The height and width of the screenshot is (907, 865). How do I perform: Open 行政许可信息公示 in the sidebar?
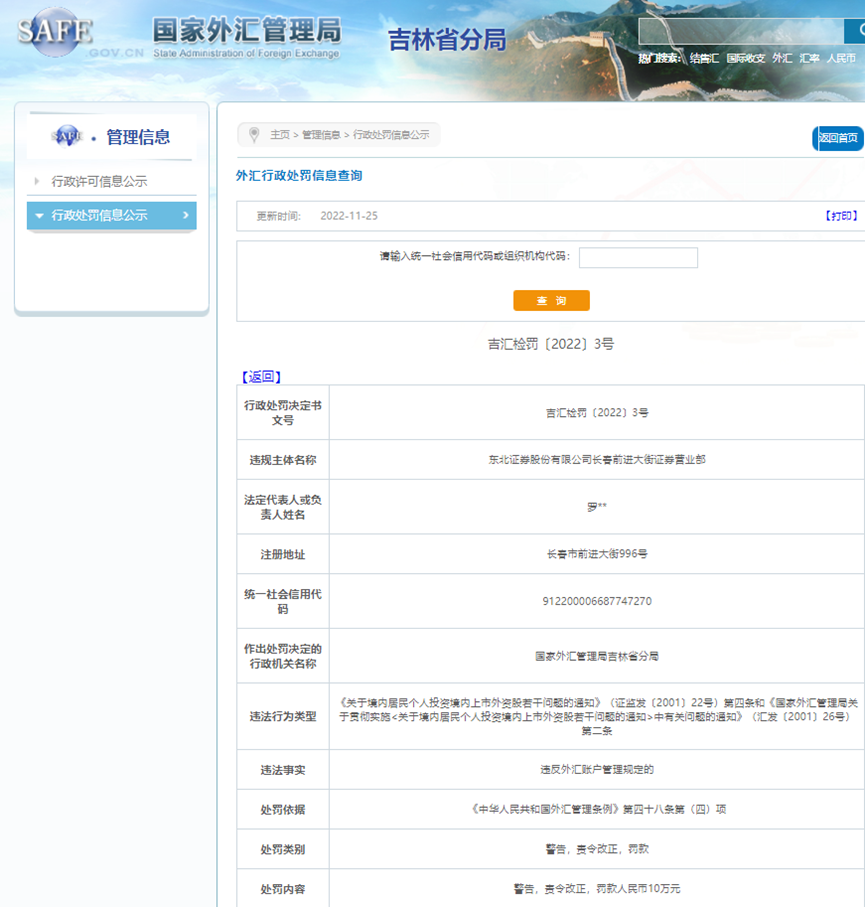click(x=99, y=181)
